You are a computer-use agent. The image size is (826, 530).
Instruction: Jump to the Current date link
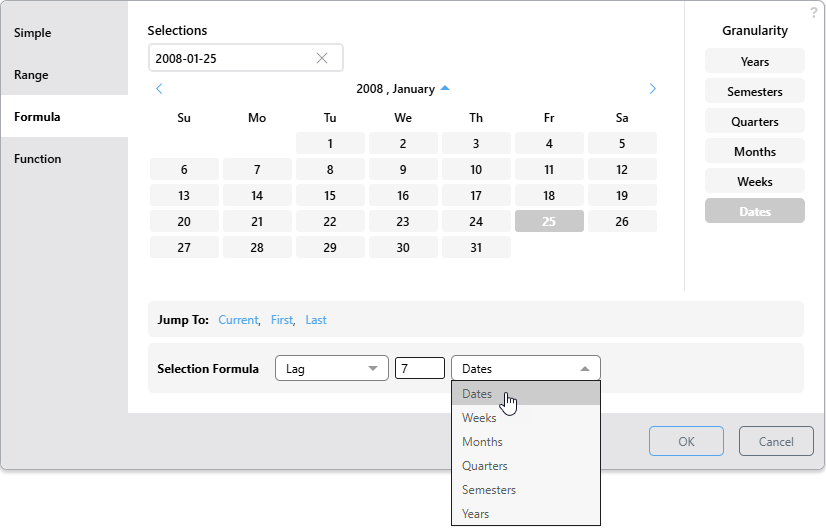coord(238,320)
